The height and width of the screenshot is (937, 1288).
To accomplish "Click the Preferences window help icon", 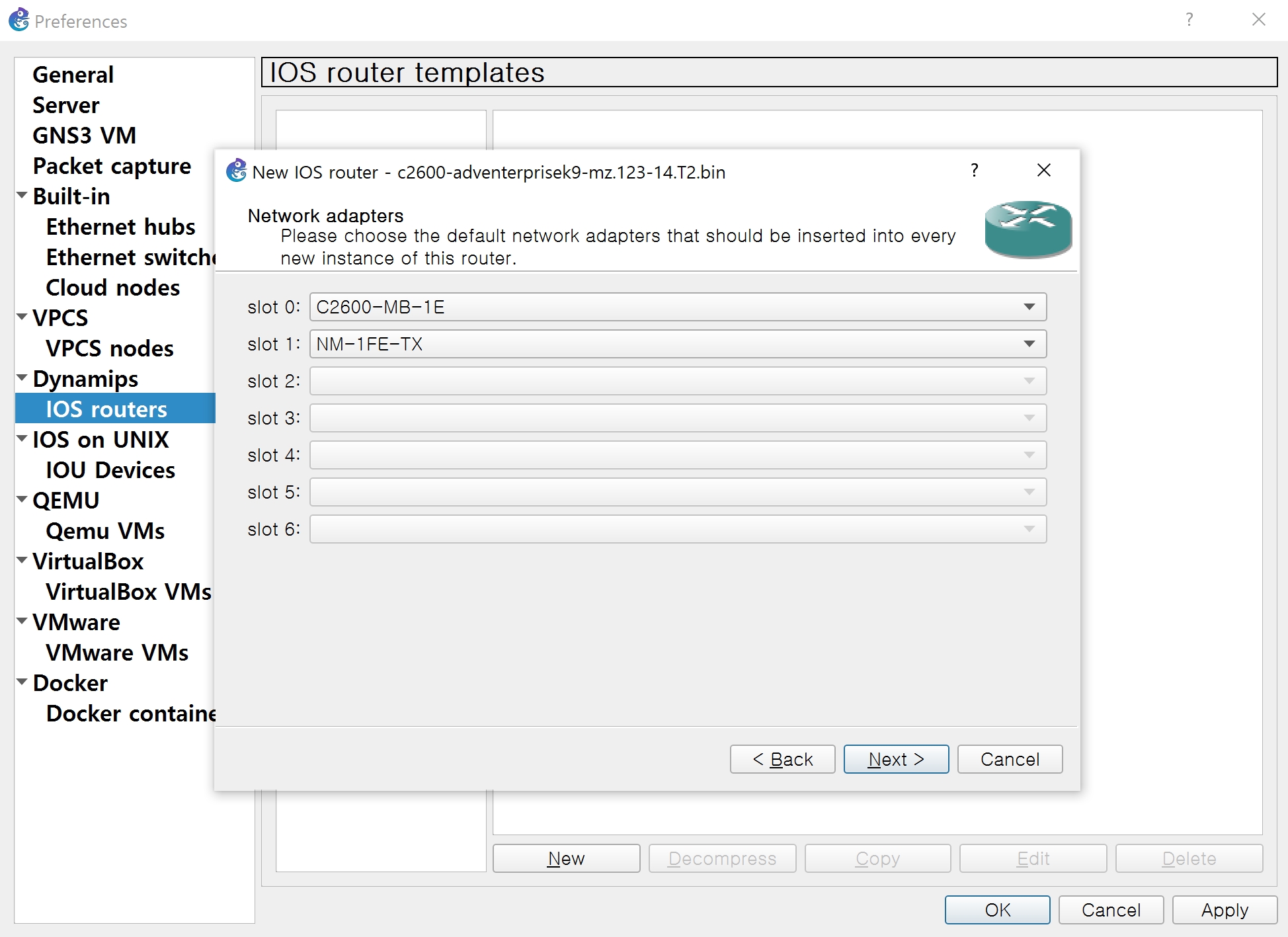I will point(1189,20).
